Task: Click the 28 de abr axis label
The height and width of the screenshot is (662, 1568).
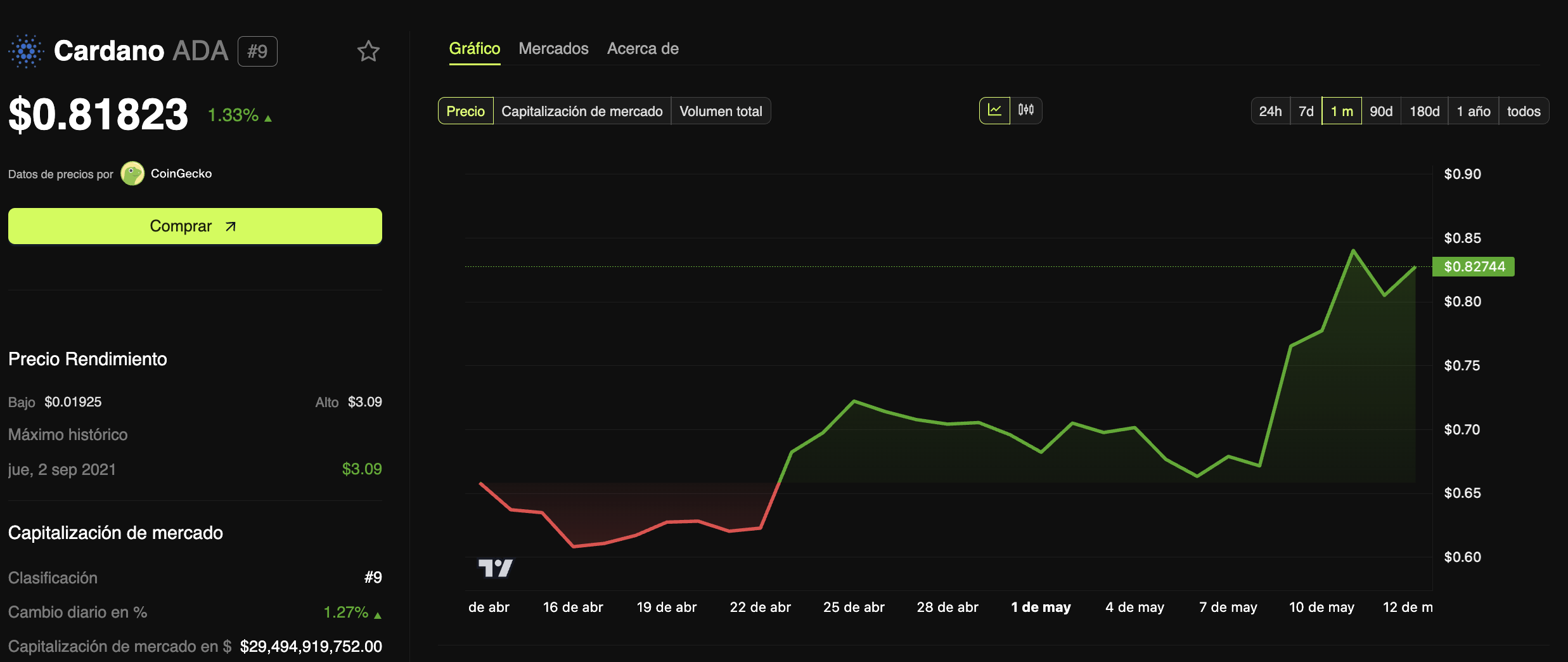Action: point(948,607)
